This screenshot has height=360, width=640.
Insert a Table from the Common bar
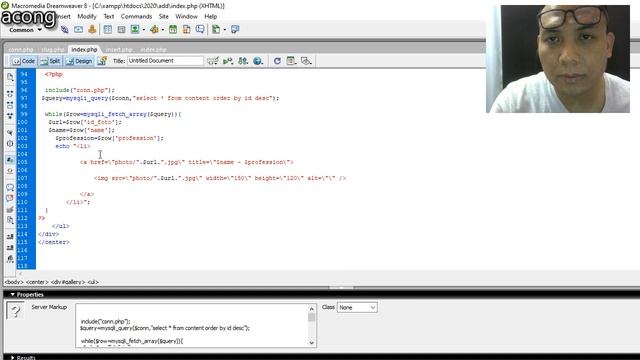pyautogui.click(x=108, y=29)
